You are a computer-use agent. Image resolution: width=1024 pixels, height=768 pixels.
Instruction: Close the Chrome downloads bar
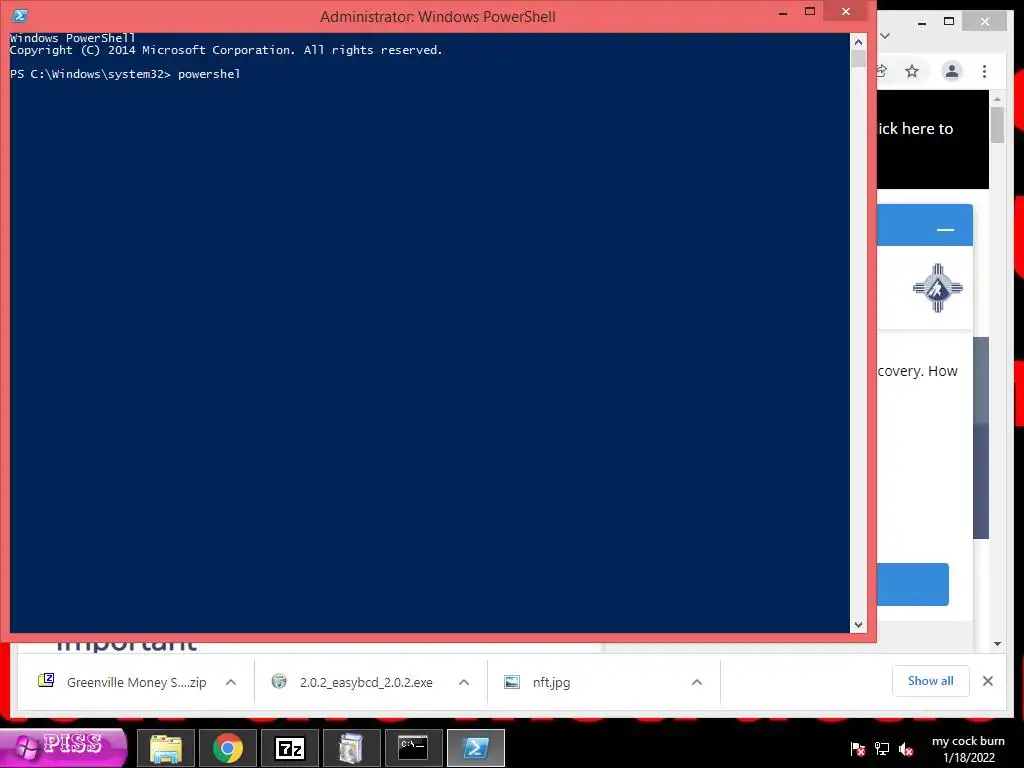click(x=987, y=681)
